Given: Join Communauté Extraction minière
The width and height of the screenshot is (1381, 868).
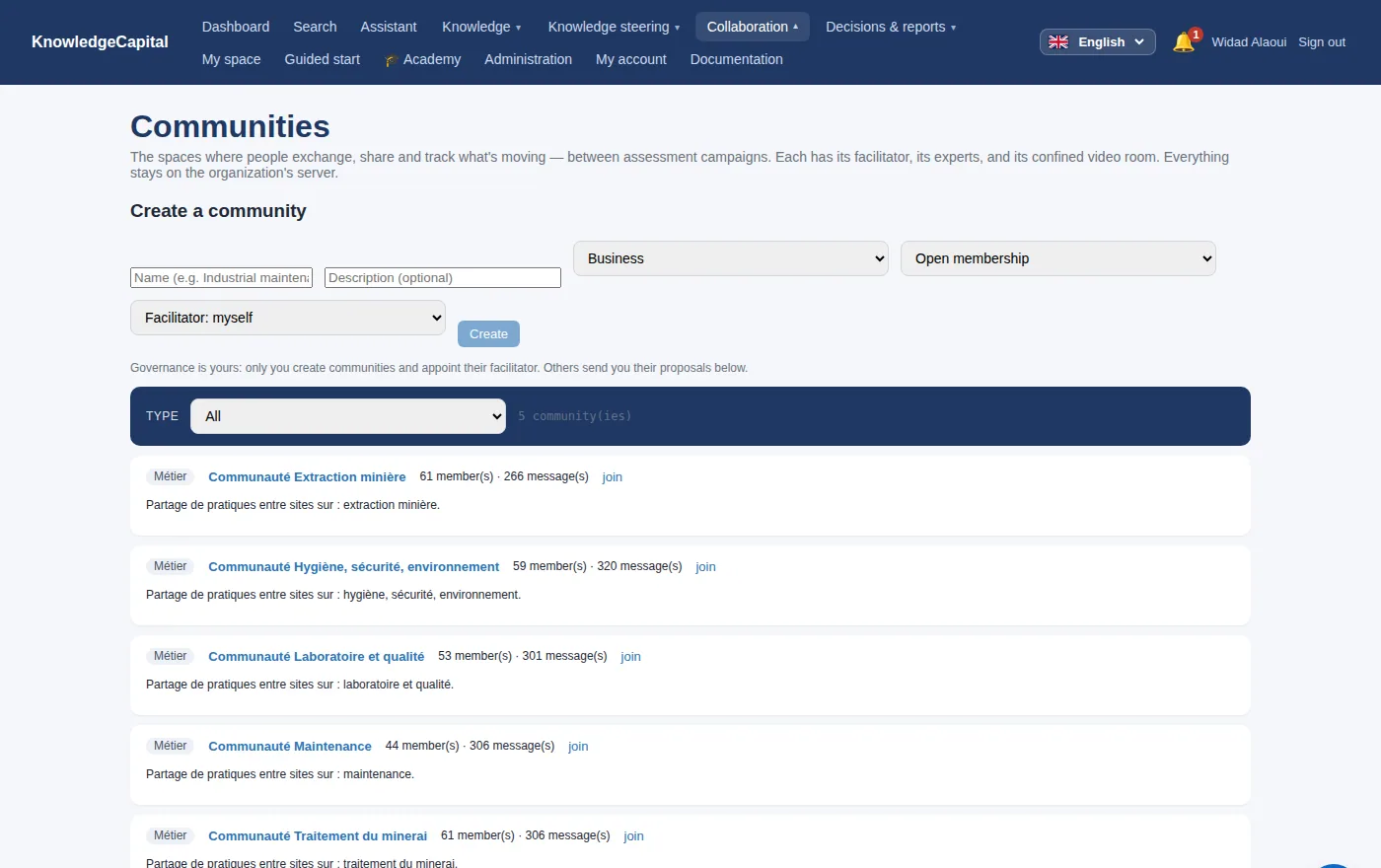Looking at the screenshot, I should tap(613, 477).
